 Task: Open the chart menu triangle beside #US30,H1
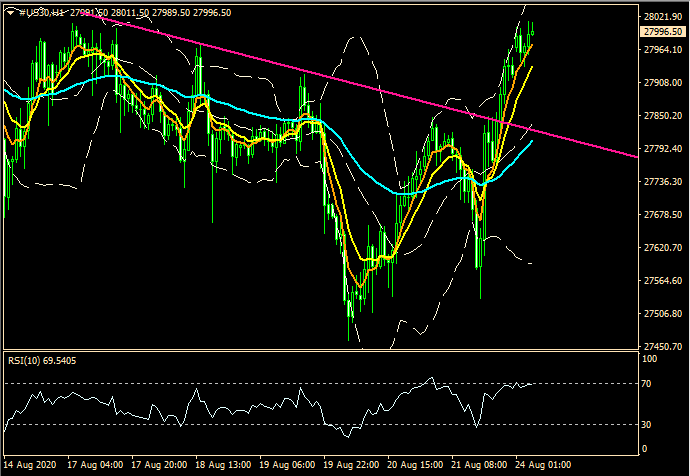click(10, 12)
